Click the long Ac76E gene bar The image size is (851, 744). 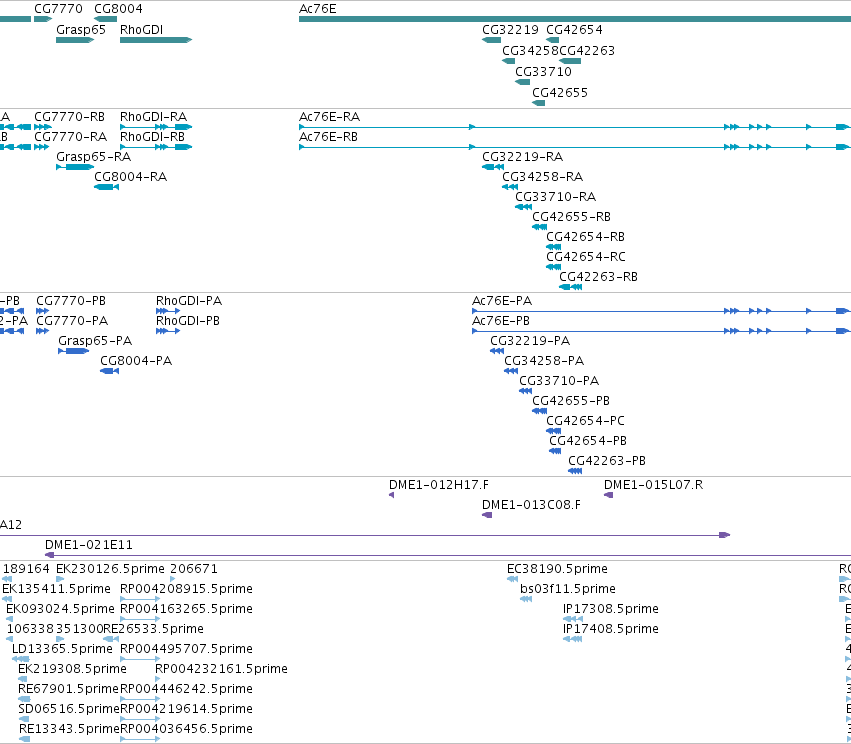575,19
